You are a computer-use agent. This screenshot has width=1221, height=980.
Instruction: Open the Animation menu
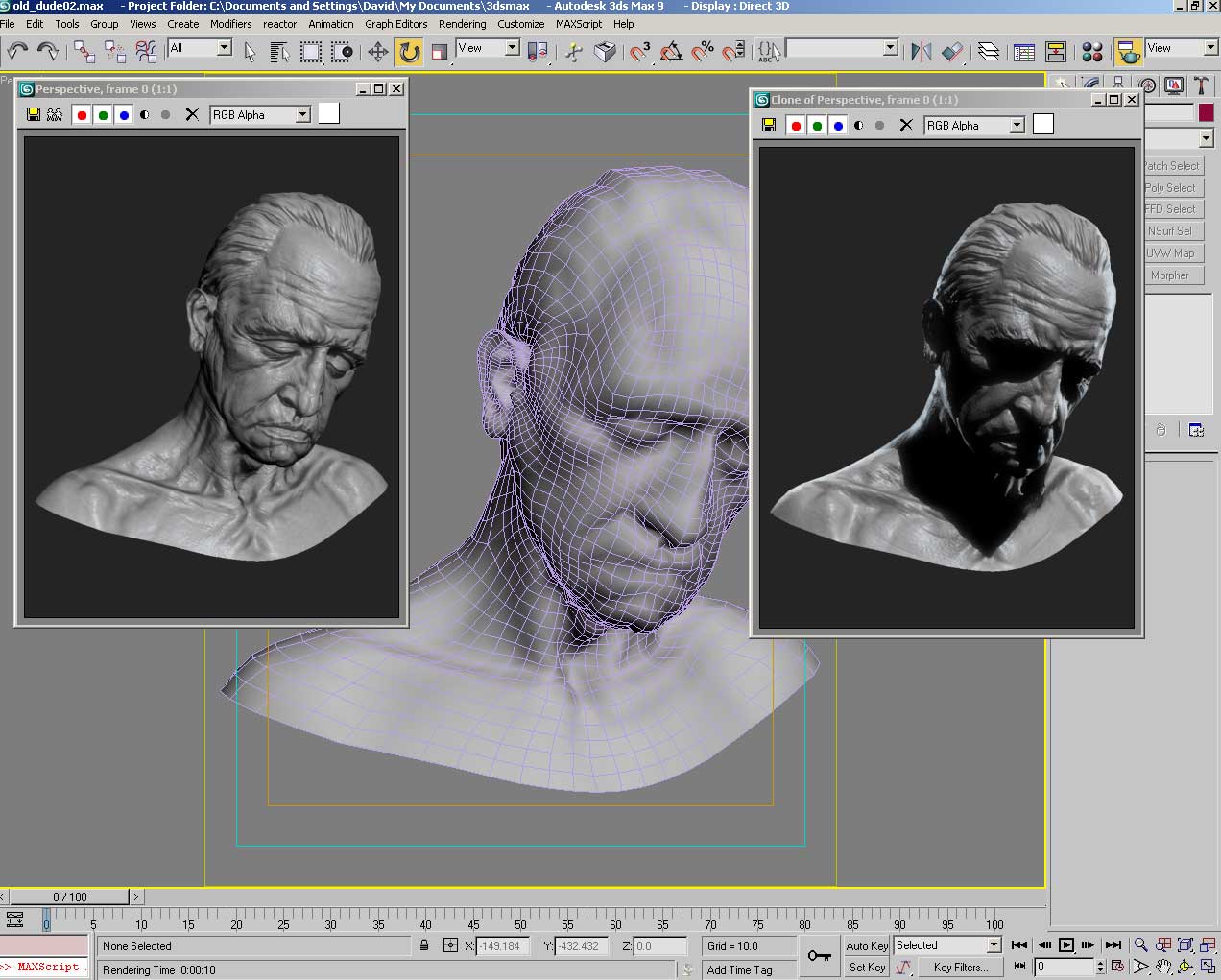tap(331, 24)
